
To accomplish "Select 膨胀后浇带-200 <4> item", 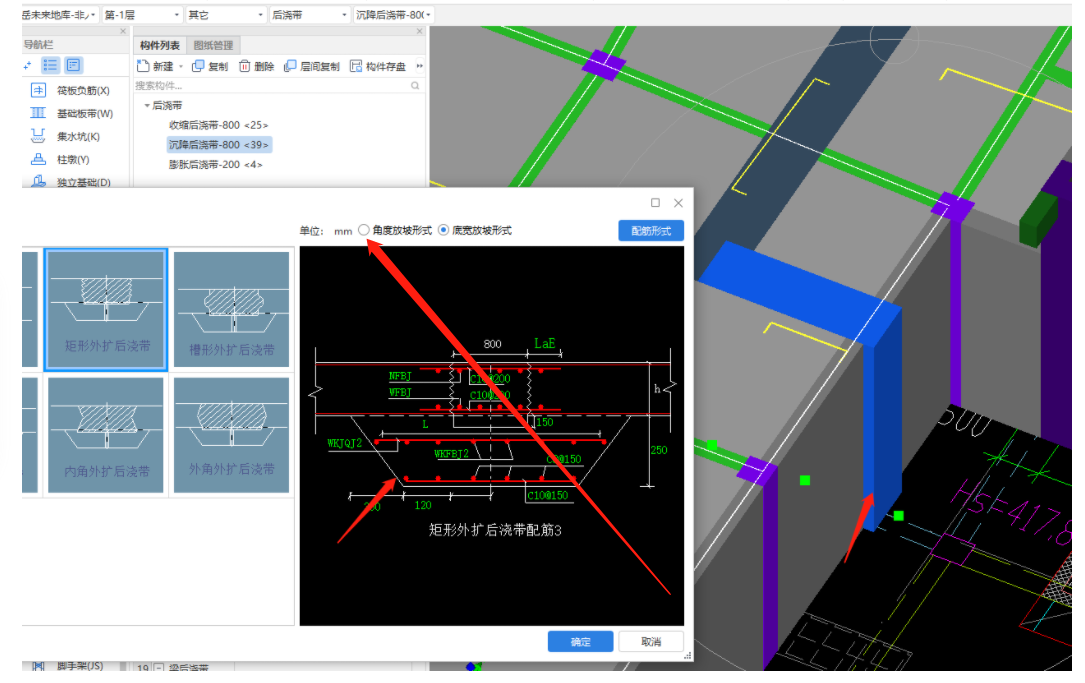I will (215, 165).
